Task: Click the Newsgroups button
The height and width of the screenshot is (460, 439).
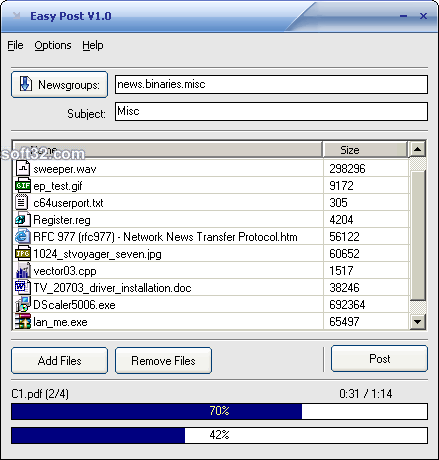Action: pos(59,84)
